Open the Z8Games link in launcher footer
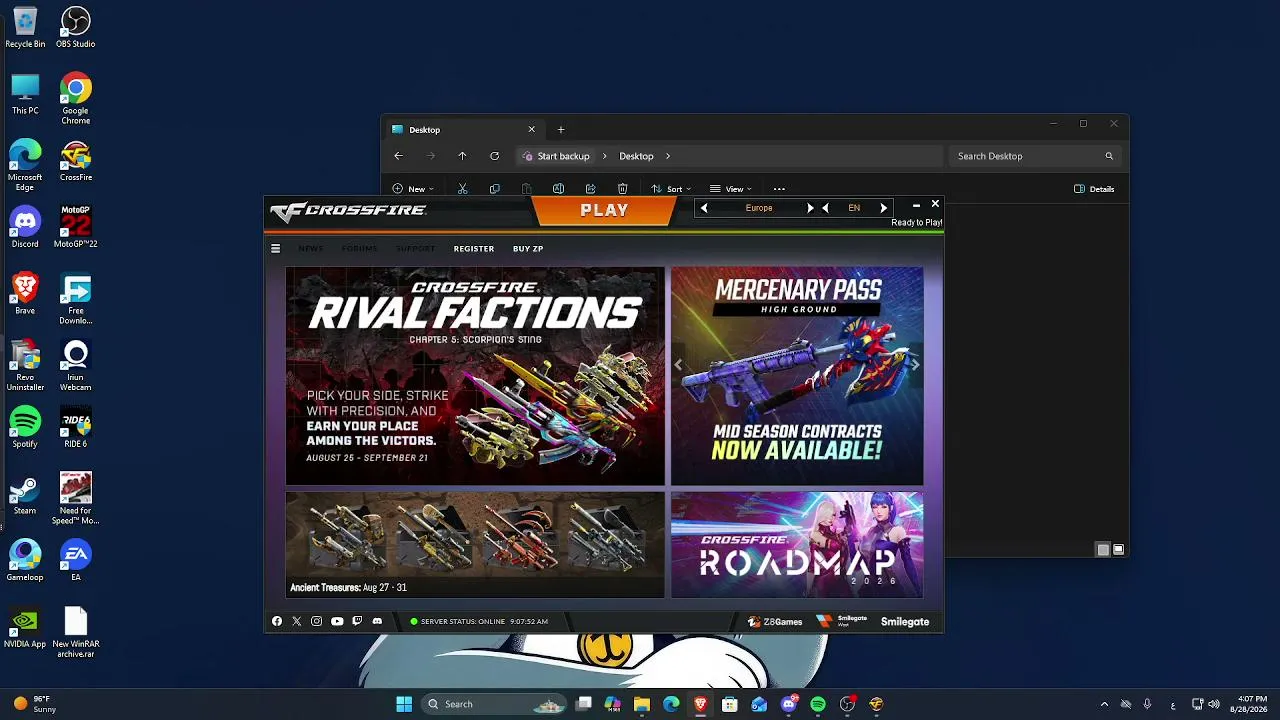The width and height of the screenshot is (1280, 720). (775, 621)
